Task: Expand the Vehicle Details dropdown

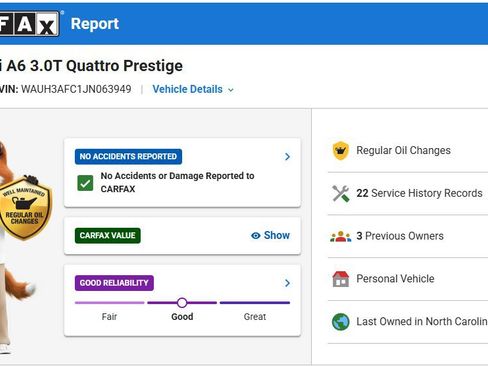Action: point(193,89)
